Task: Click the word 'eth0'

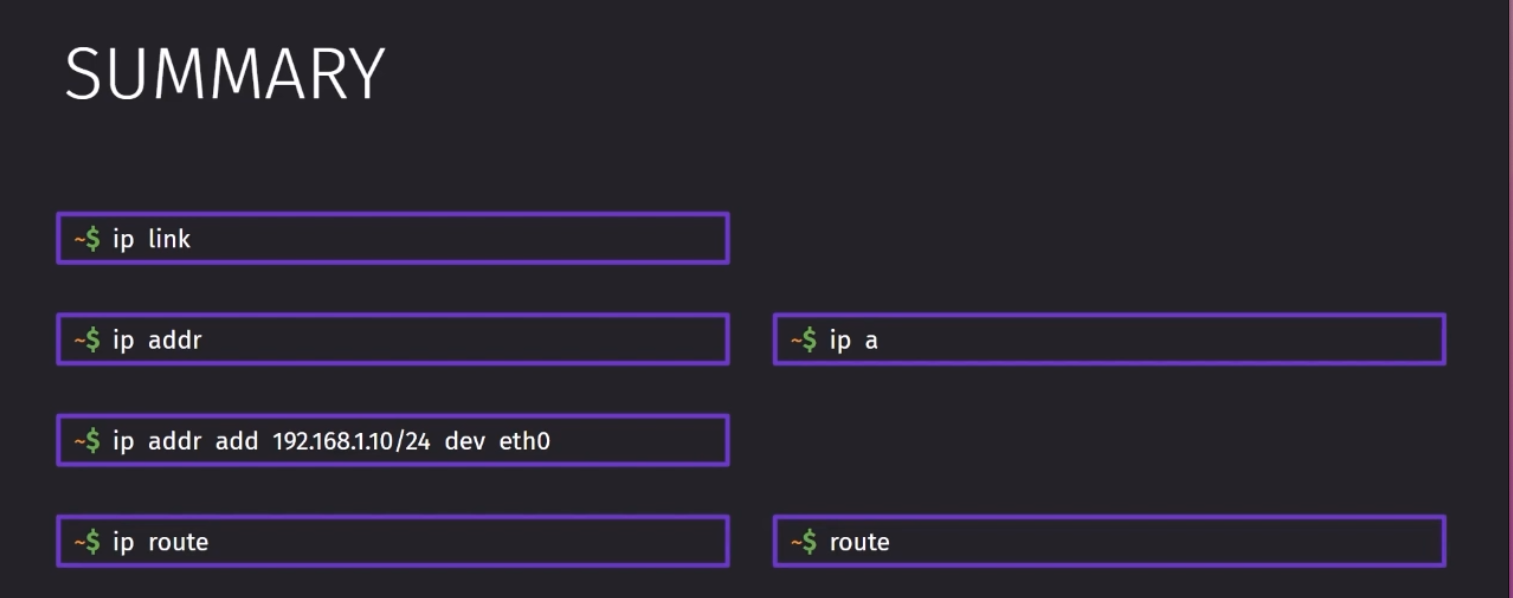Action: 525,441
